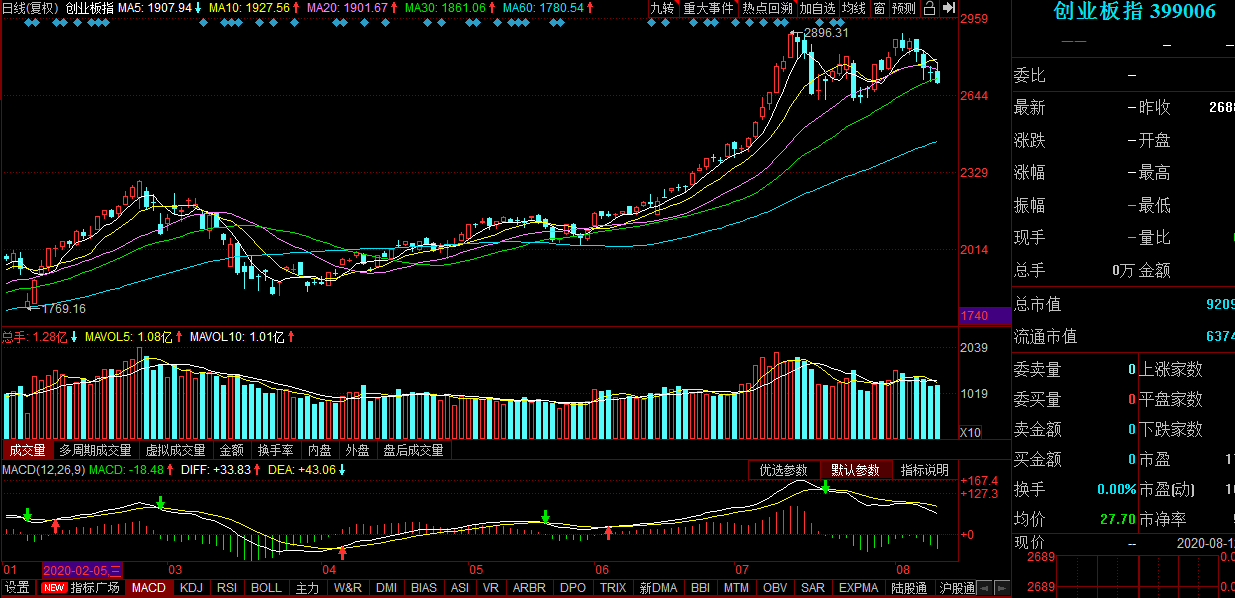This screenshot has width=1235, height=598.
Task: Switch to the BOLL indicator tab
Action: click(266, 588)
